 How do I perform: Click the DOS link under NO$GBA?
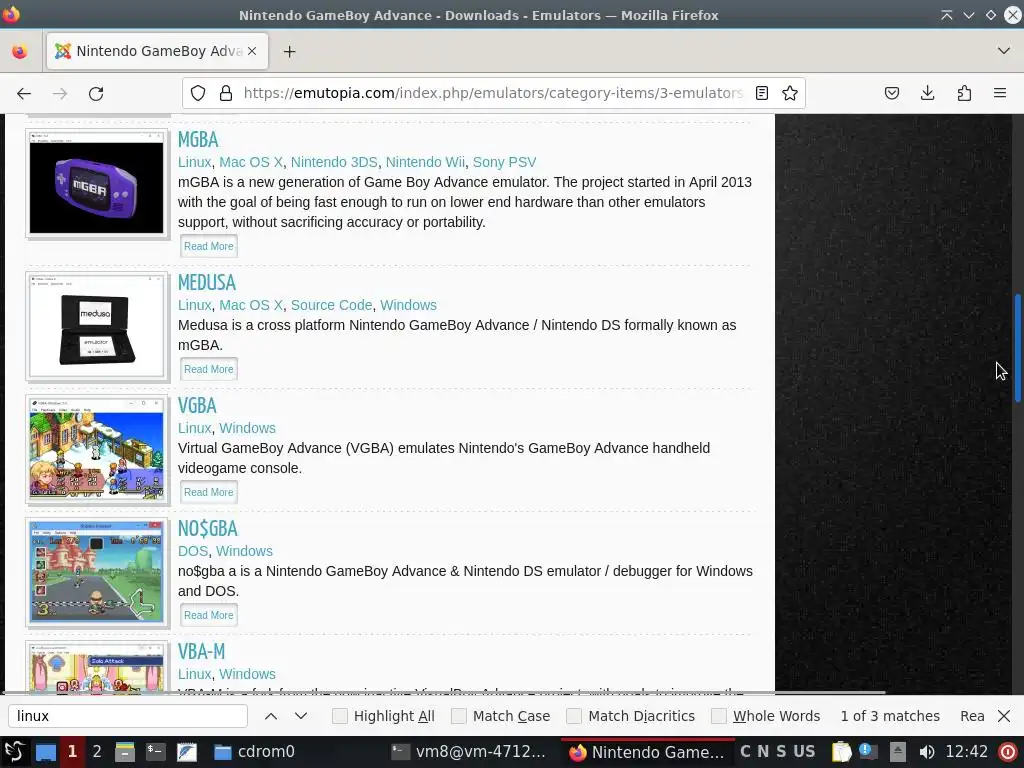pos(193,551)
